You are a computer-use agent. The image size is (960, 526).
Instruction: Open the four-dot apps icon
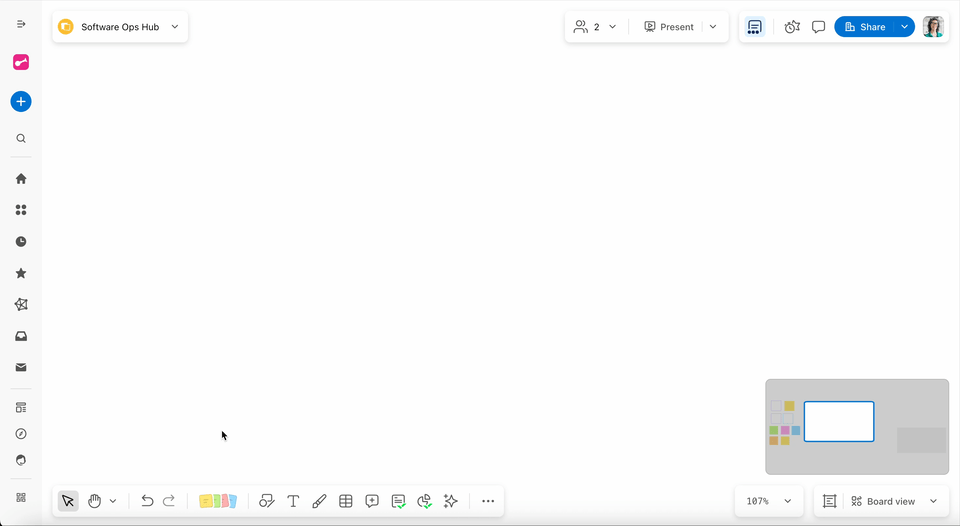[x=21, y=210]
